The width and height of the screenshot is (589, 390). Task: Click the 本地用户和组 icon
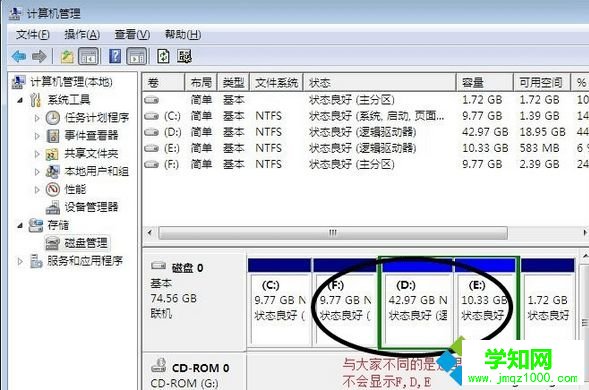[x=52, y=172]
